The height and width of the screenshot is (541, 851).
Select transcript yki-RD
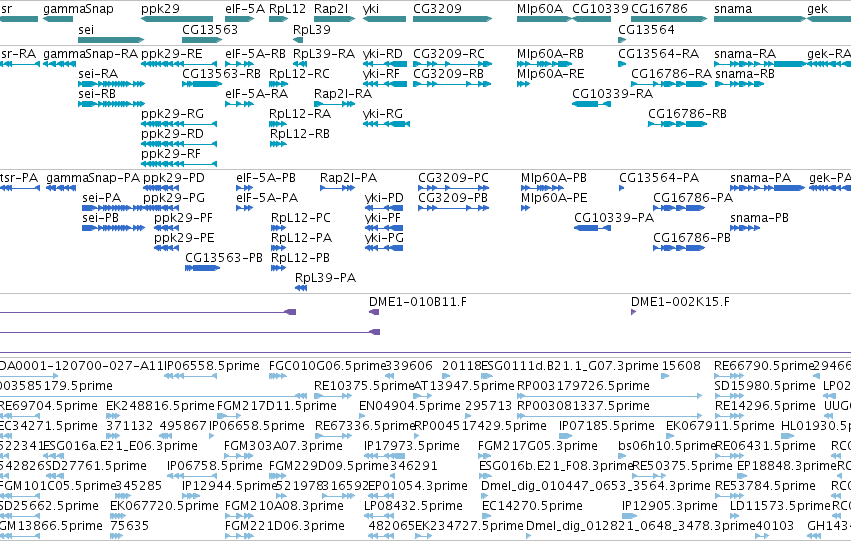pos(383,54)
